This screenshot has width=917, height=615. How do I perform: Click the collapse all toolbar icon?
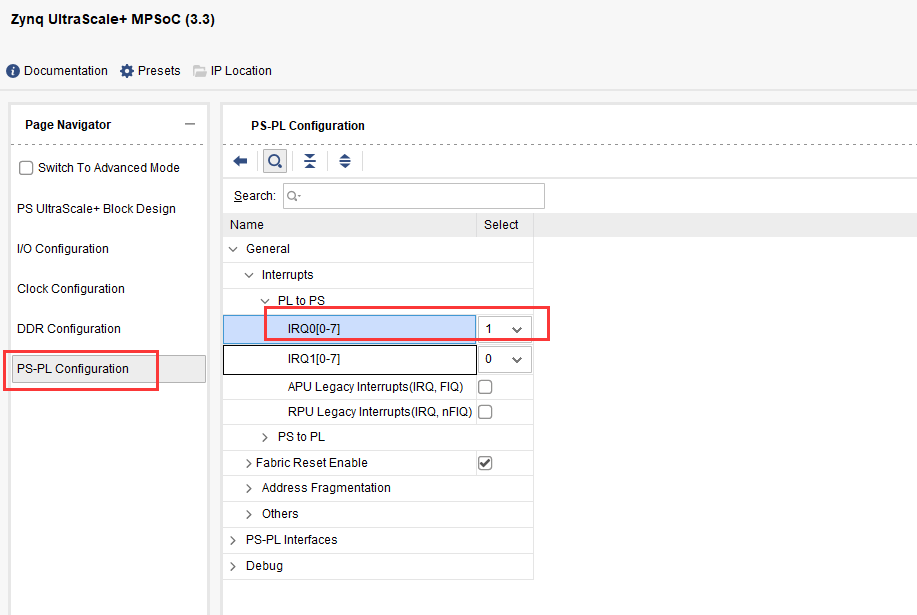coord(310,161)
